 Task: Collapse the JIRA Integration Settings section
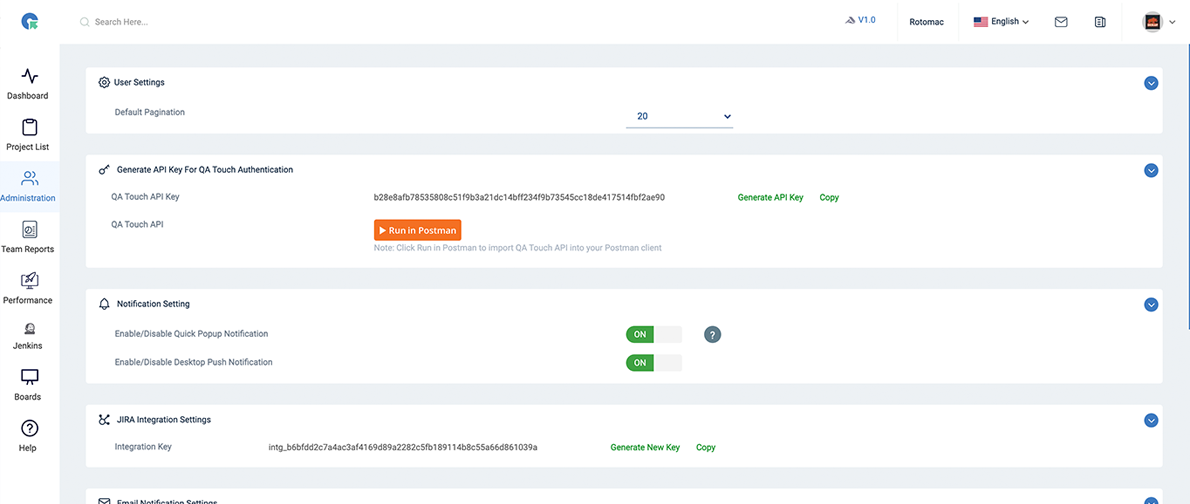pyautogui.click(x=1151, y=420)
